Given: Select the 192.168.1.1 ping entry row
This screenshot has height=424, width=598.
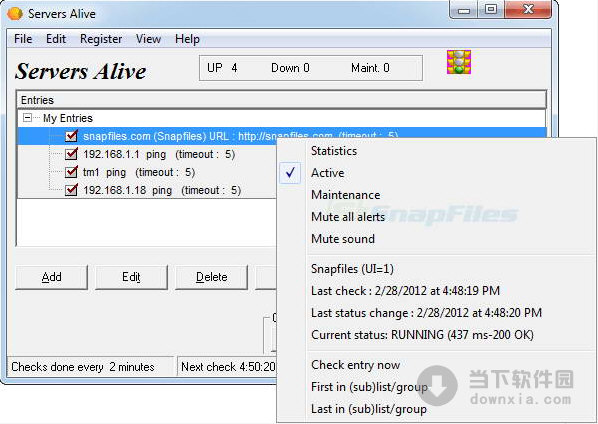Looking at the screenshot, I should [159, 154].
